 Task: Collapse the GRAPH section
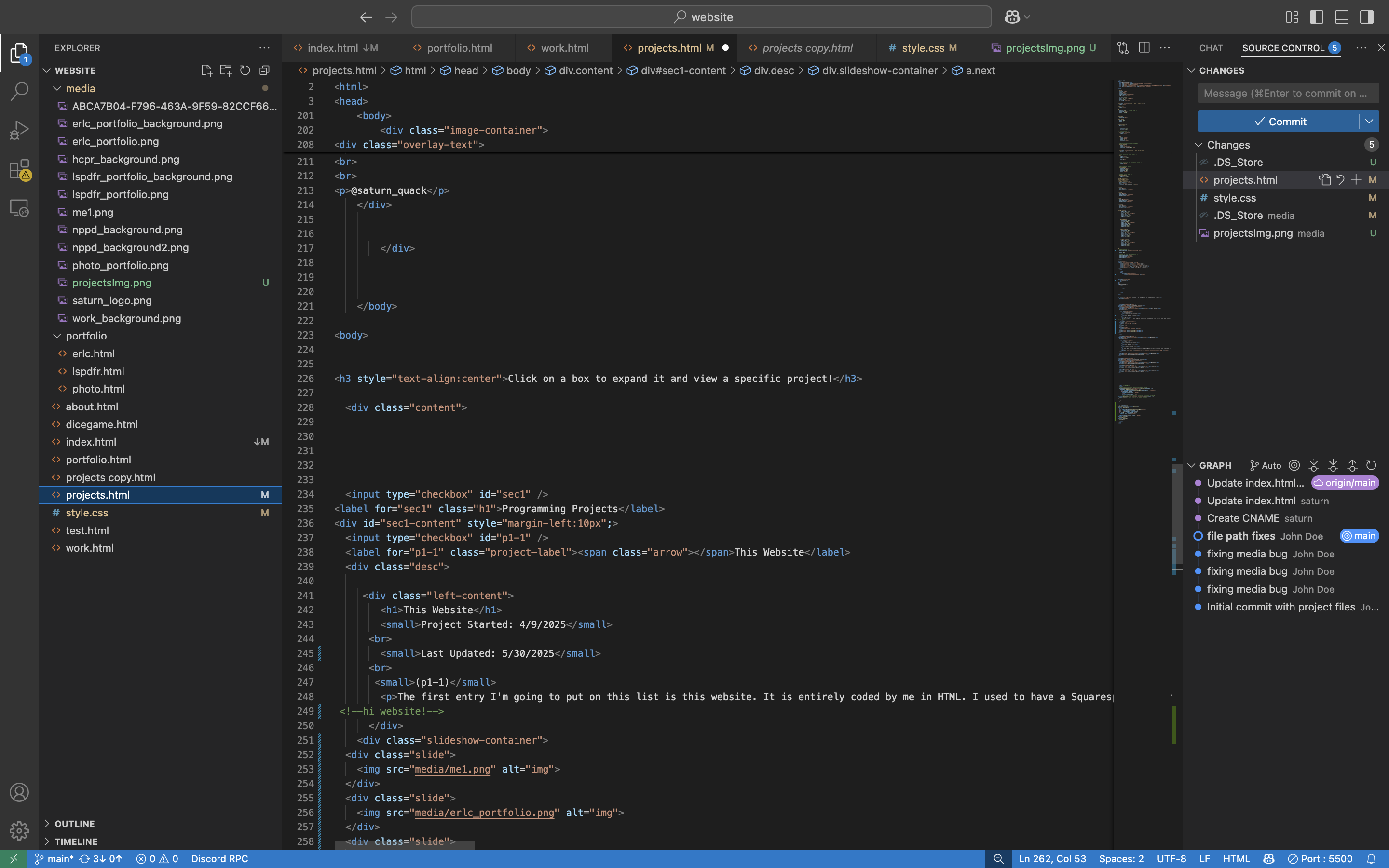tap(1192, 465)
